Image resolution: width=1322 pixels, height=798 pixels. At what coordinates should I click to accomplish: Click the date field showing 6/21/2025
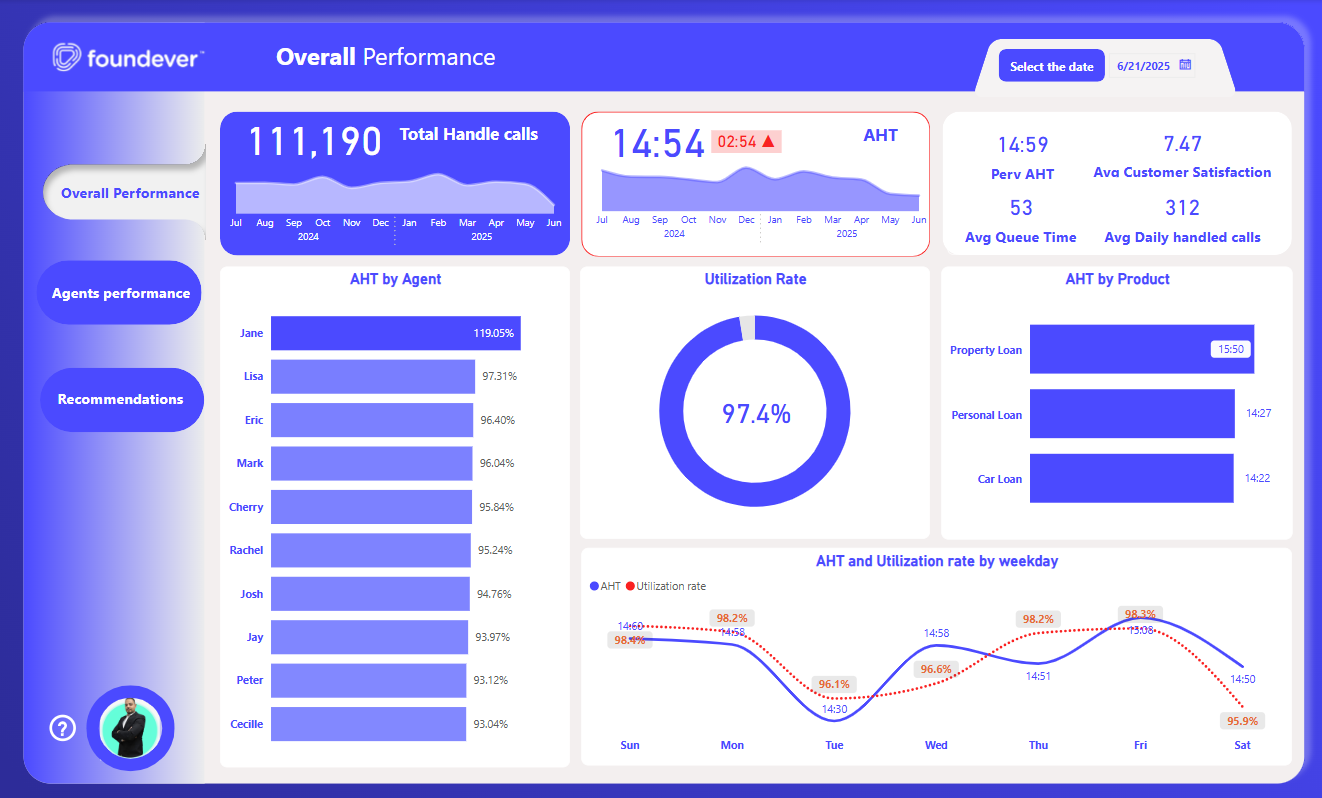[1143, 66]
